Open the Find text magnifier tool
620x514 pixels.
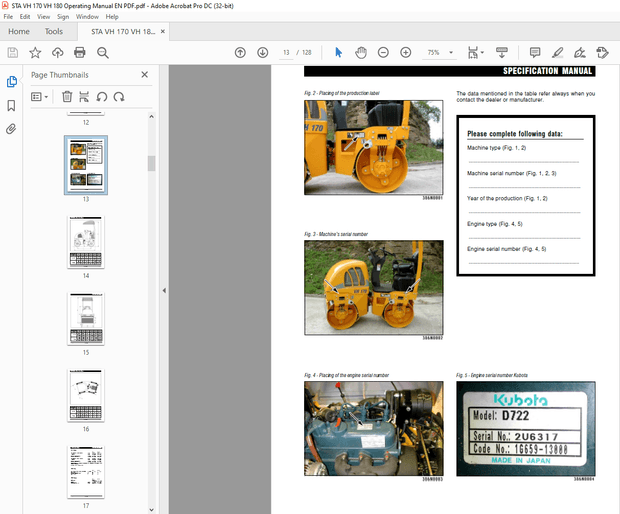tap(103, 52)
